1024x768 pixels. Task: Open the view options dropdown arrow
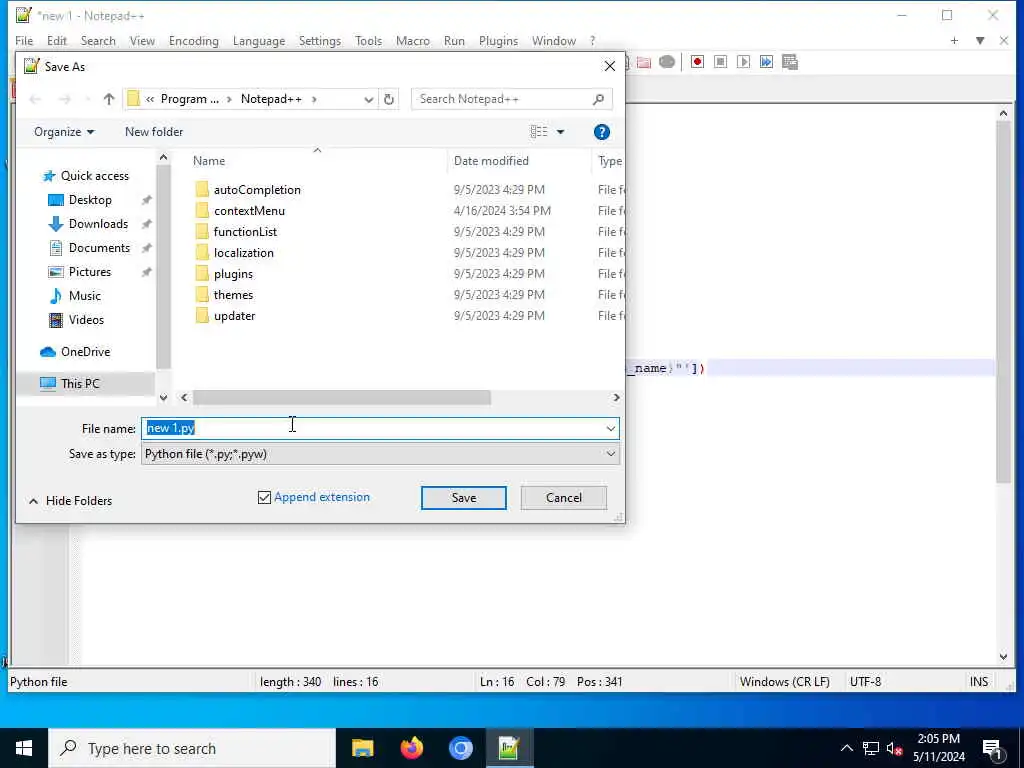(x=560, y=132)
